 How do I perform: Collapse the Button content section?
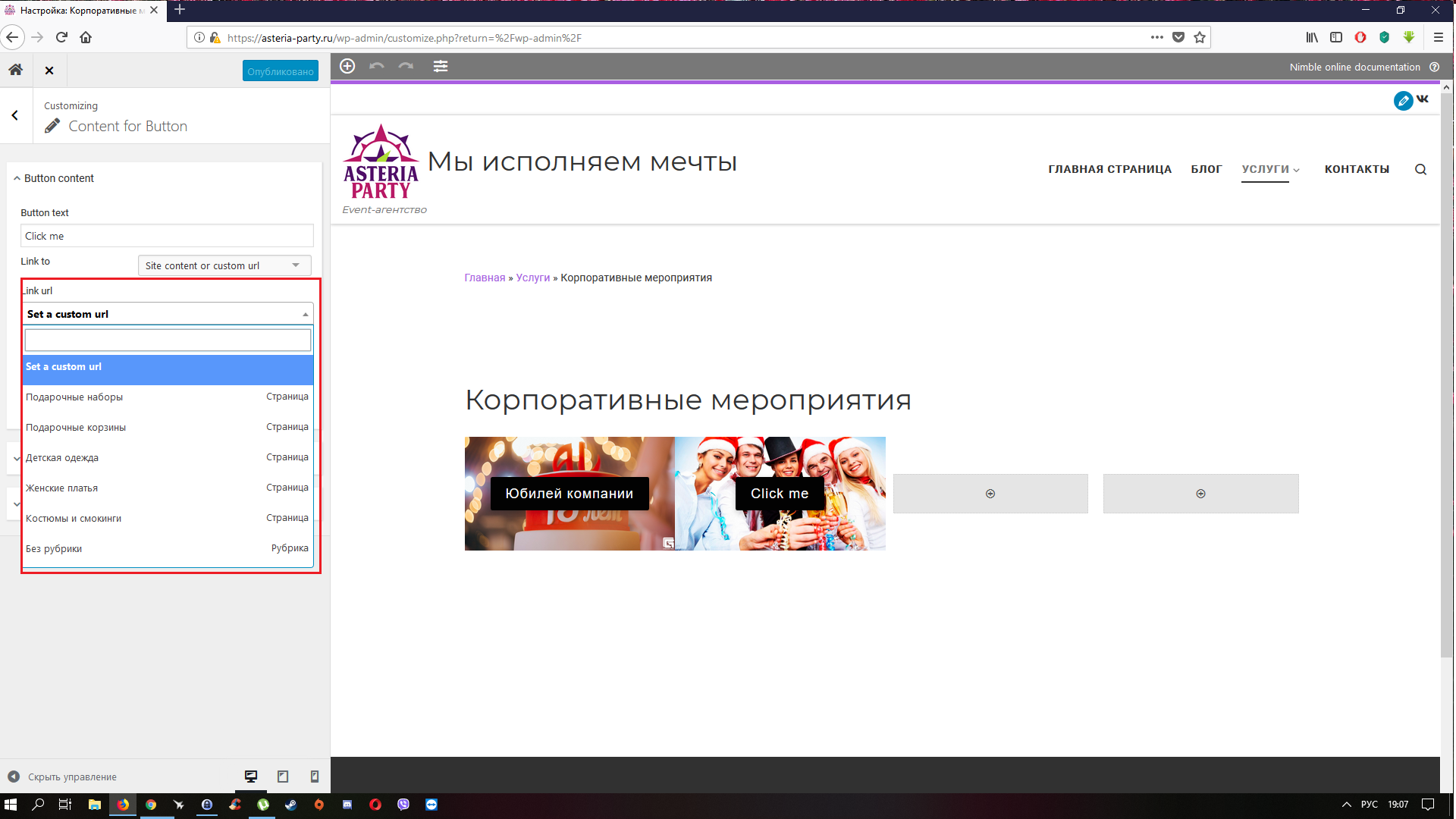pyautogui.click(x=59, y=178)
